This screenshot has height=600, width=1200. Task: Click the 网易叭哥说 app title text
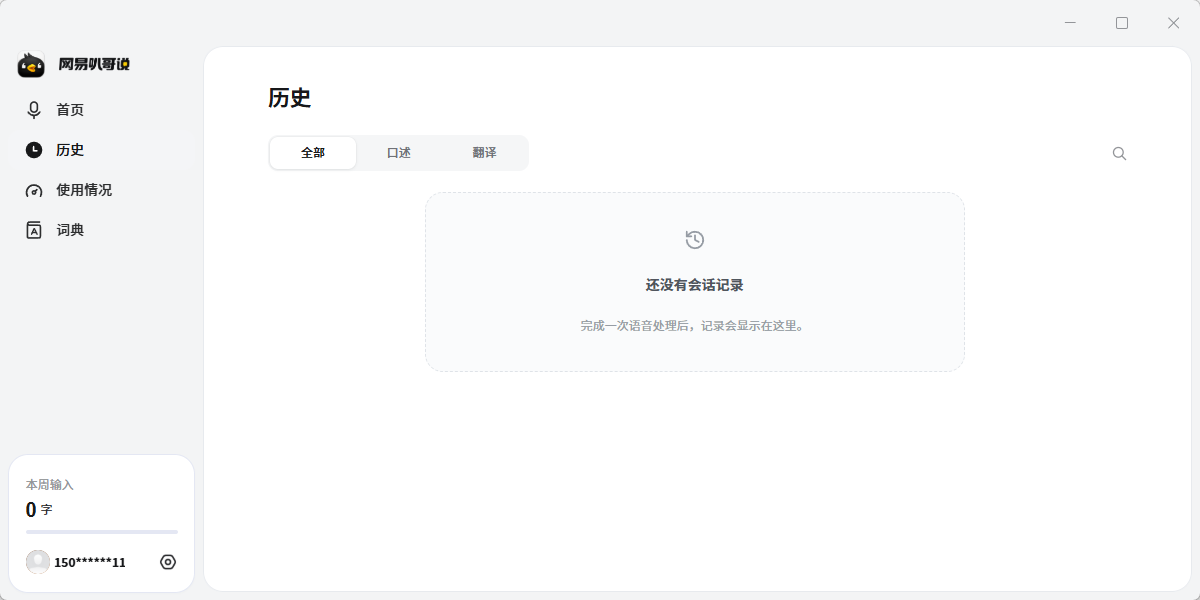(x=94, y=65)
